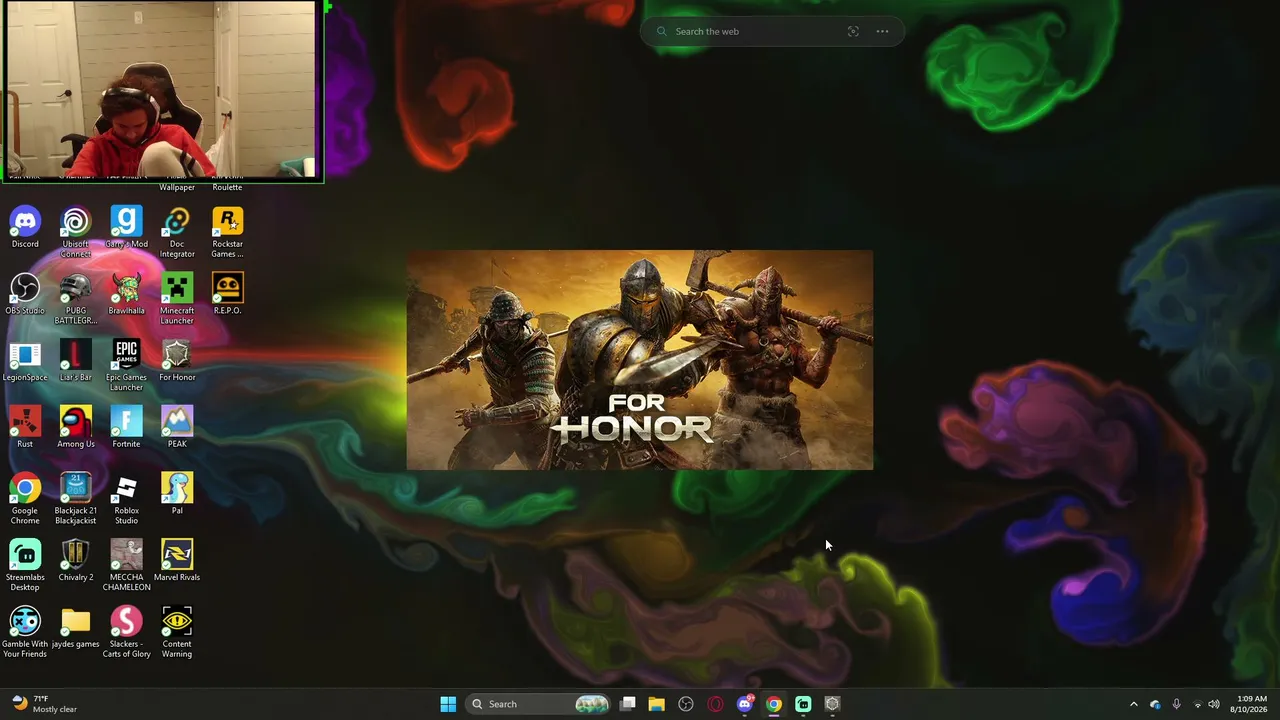Screen dimensions: 1280x720
Task: Click the PEAK desktop icon
Action: click(177, 428)
